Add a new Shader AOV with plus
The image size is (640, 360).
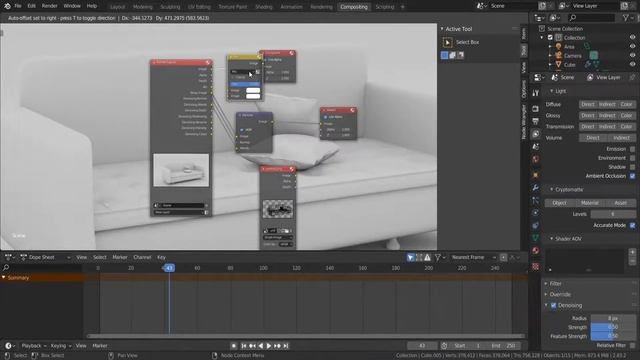click(632, 253)
